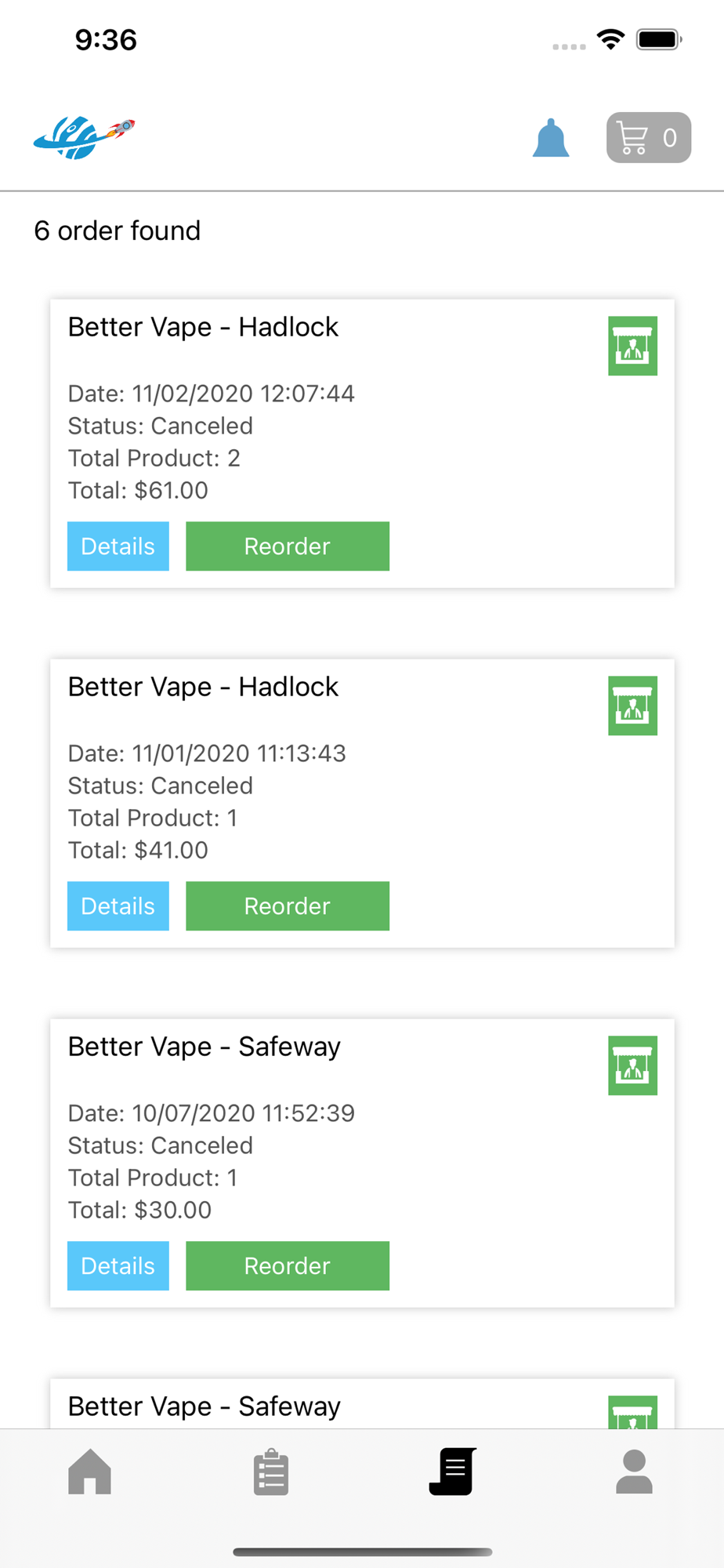724x1568 pixels.
Task: Reorder the $30.00 Safeway order
Action: point(288,1266)
